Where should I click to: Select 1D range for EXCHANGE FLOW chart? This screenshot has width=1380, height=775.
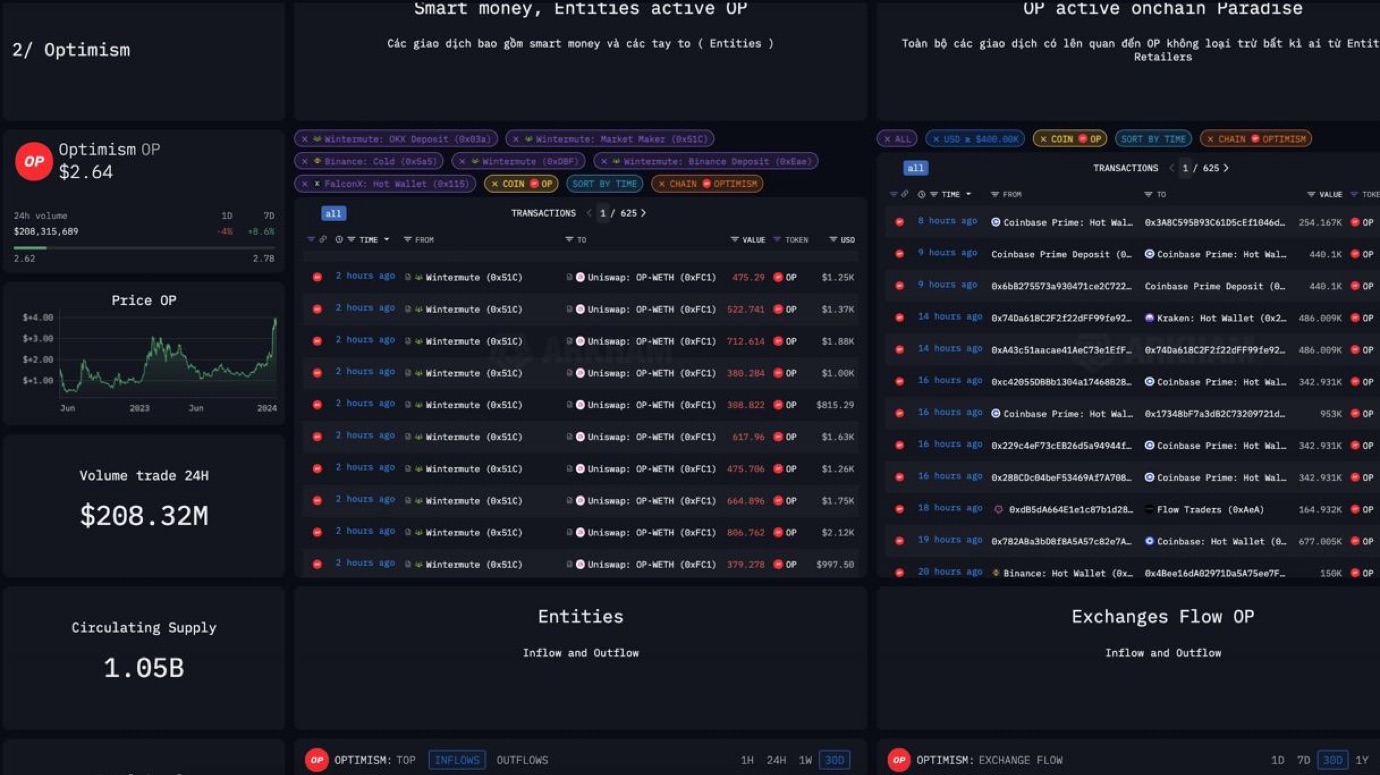(x=1277, y=760)
